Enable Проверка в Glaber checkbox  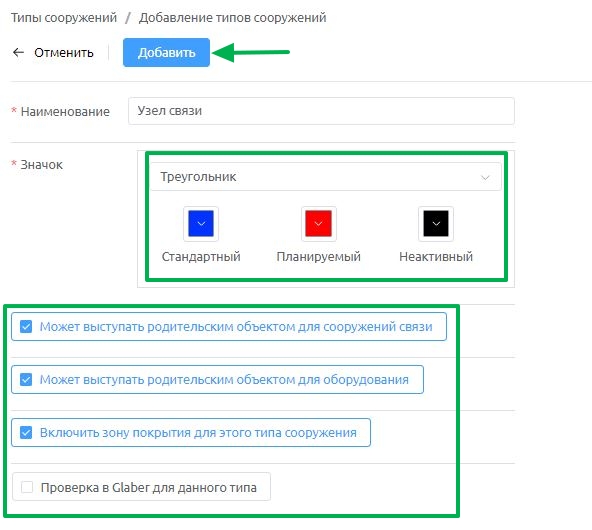[x=27, y=487]
